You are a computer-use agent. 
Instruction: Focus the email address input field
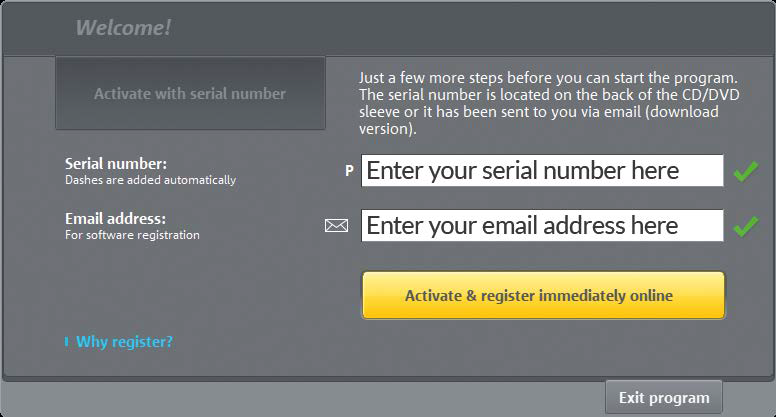coord(542,226)
